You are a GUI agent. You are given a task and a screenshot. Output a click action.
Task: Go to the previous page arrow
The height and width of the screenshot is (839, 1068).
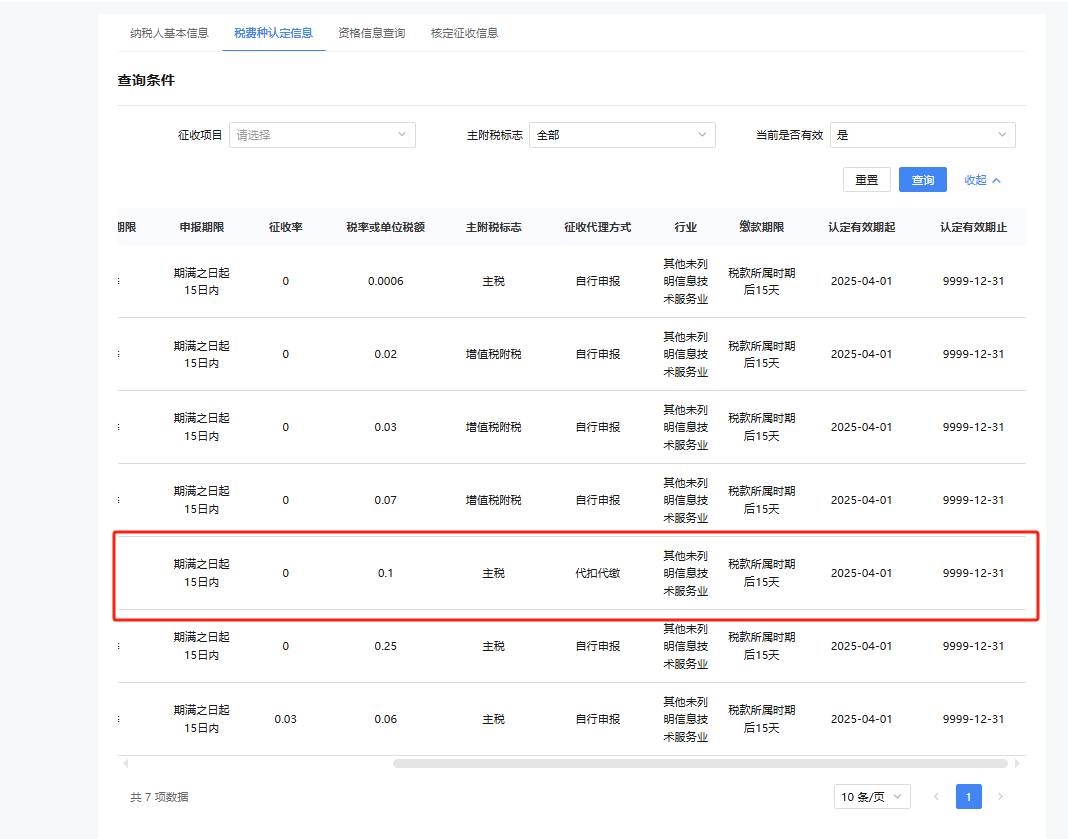(937, 797)
